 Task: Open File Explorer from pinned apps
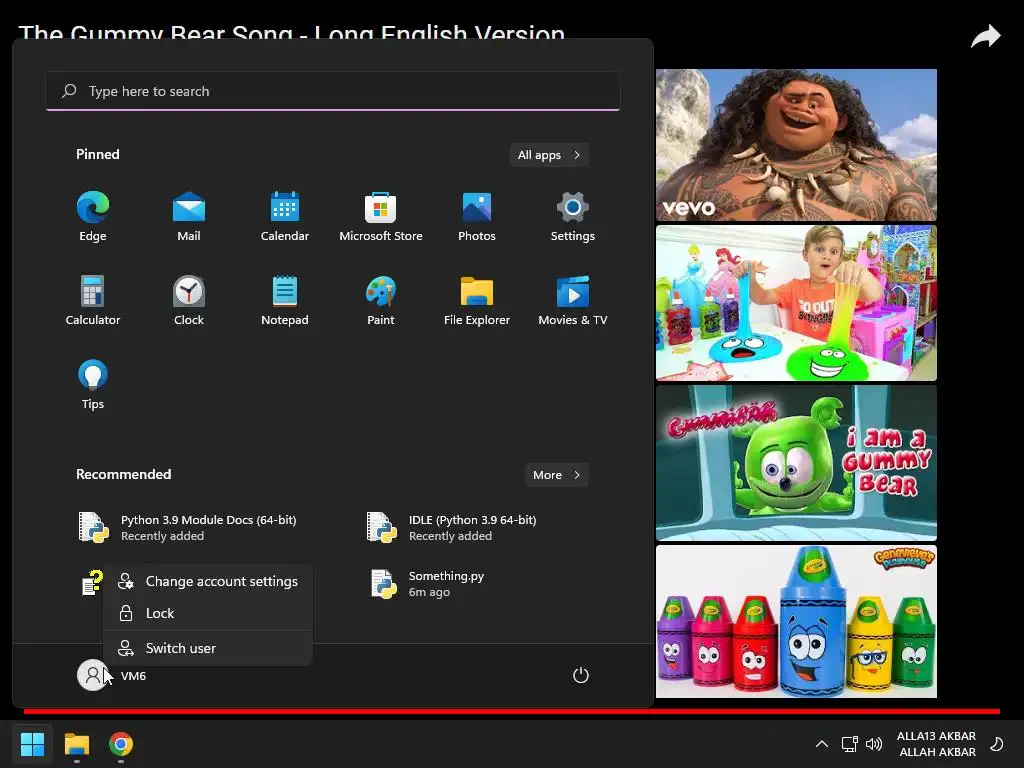(x=477, y=300)
